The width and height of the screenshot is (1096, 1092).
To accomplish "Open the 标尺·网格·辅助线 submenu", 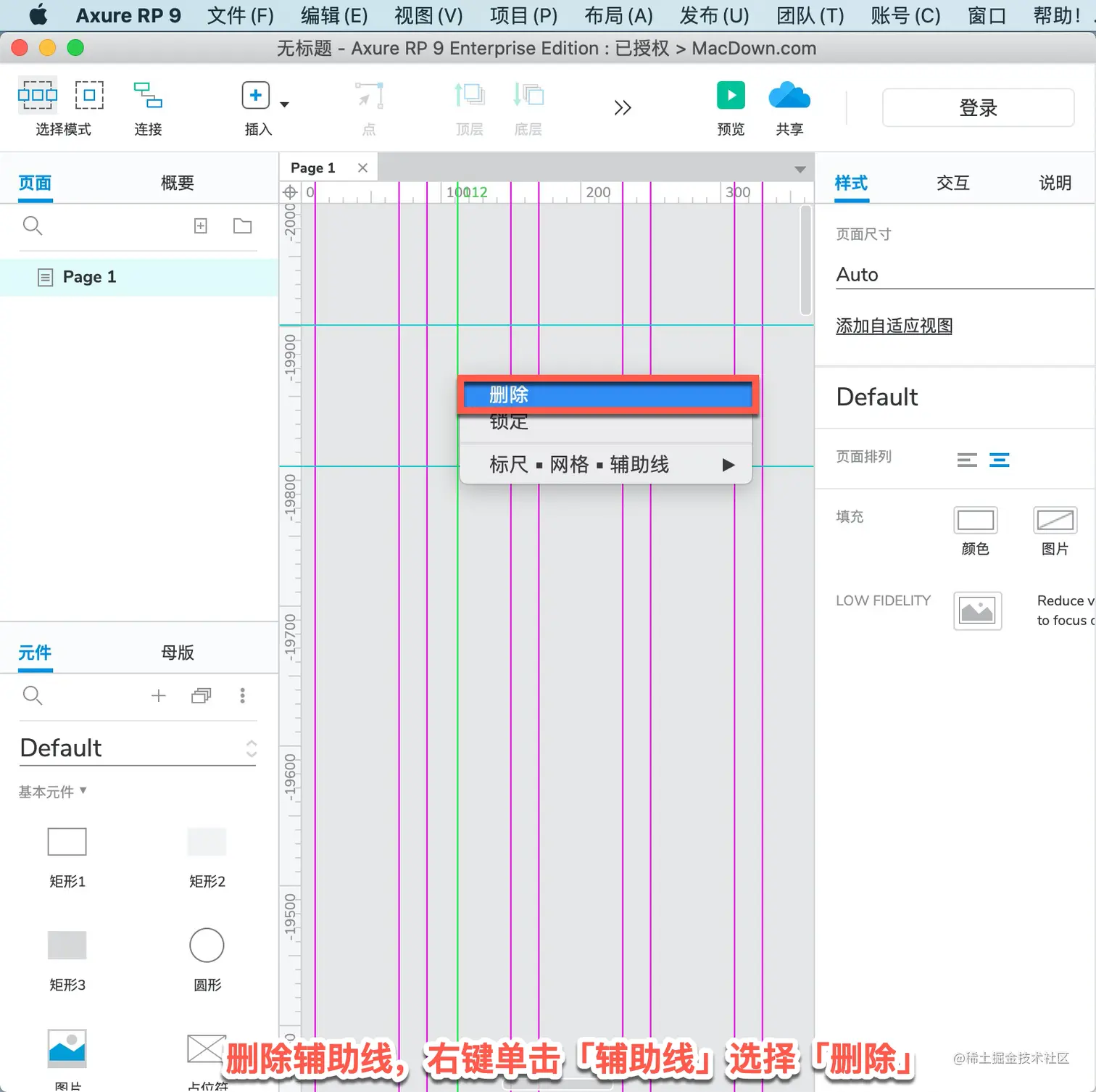I will pyautogui.click(x=607, y=465).
